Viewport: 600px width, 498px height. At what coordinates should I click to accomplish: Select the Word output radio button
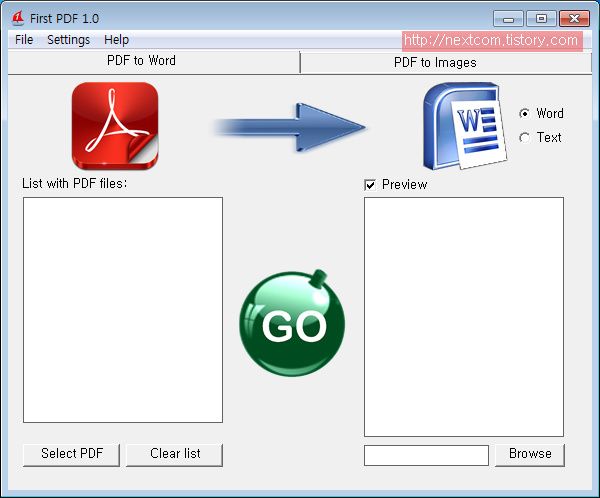pos(524,114)
